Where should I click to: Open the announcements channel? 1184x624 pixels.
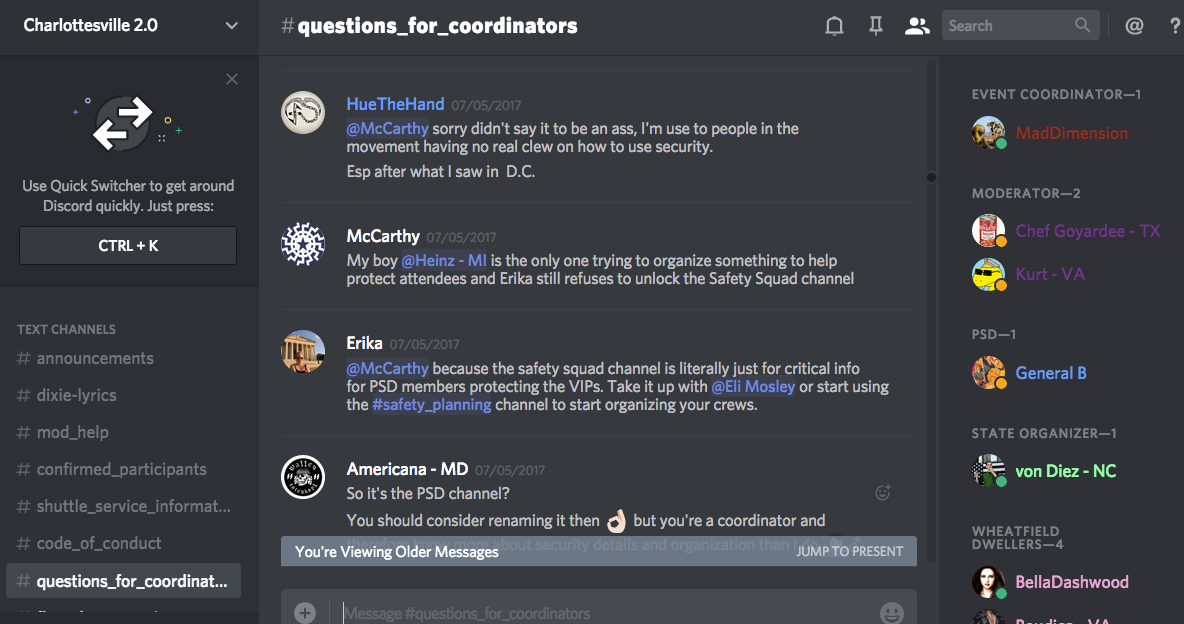[95, 358]
